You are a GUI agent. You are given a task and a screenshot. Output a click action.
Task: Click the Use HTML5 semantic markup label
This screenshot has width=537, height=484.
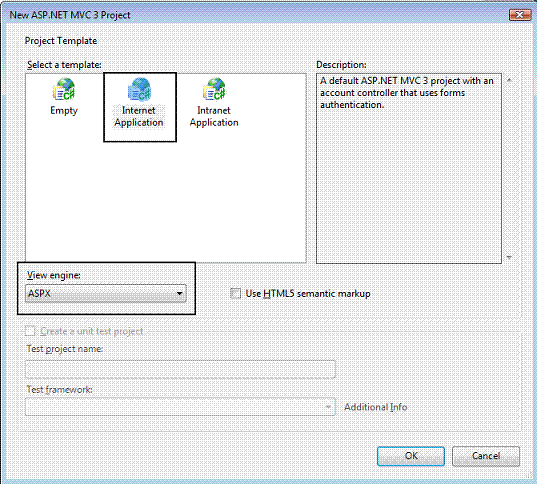coord(308,294)
